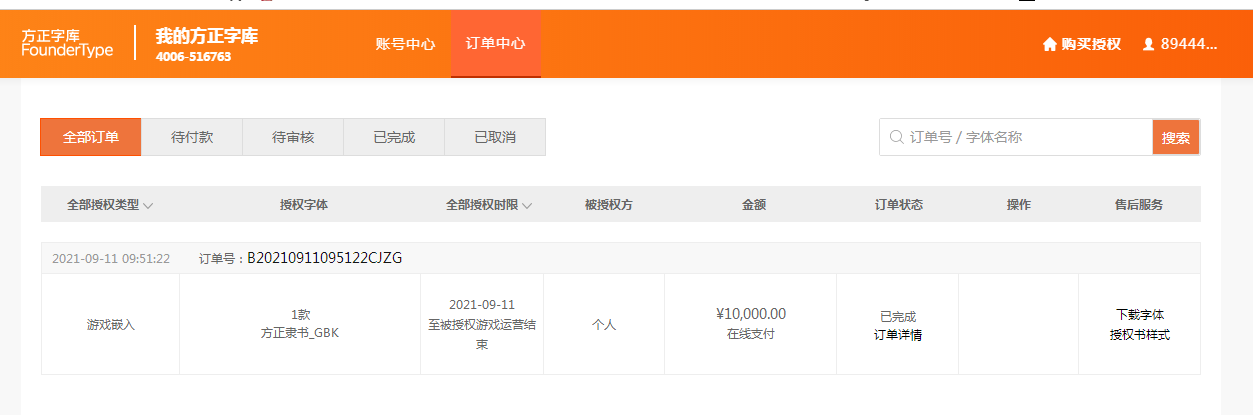This screenshot has height=415, width=1253.
Task: Click the 个人 licensee cell
Action: 604,325
